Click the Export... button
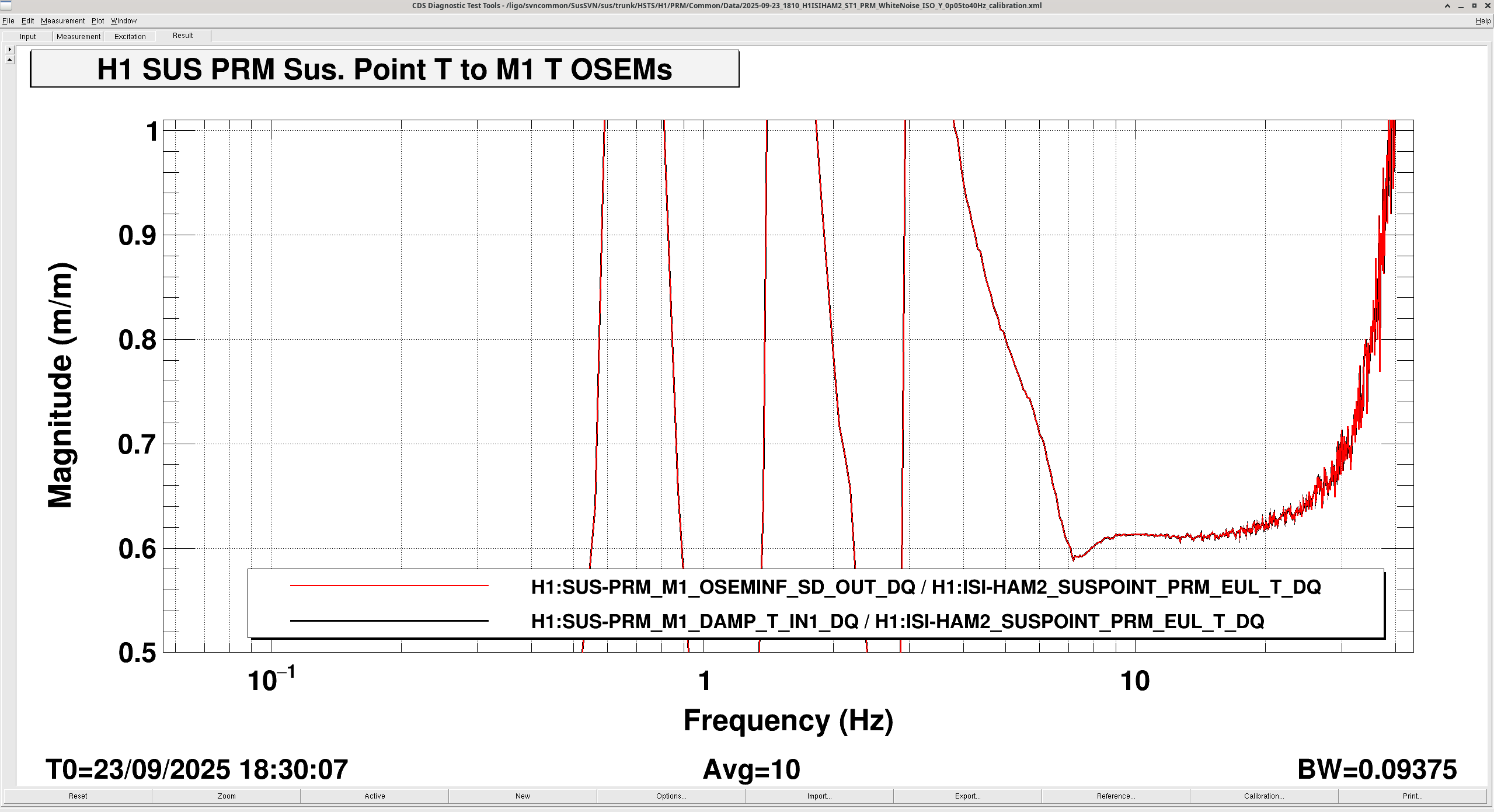The height and width of the screenshot is (812, 1494). point(967,796)
